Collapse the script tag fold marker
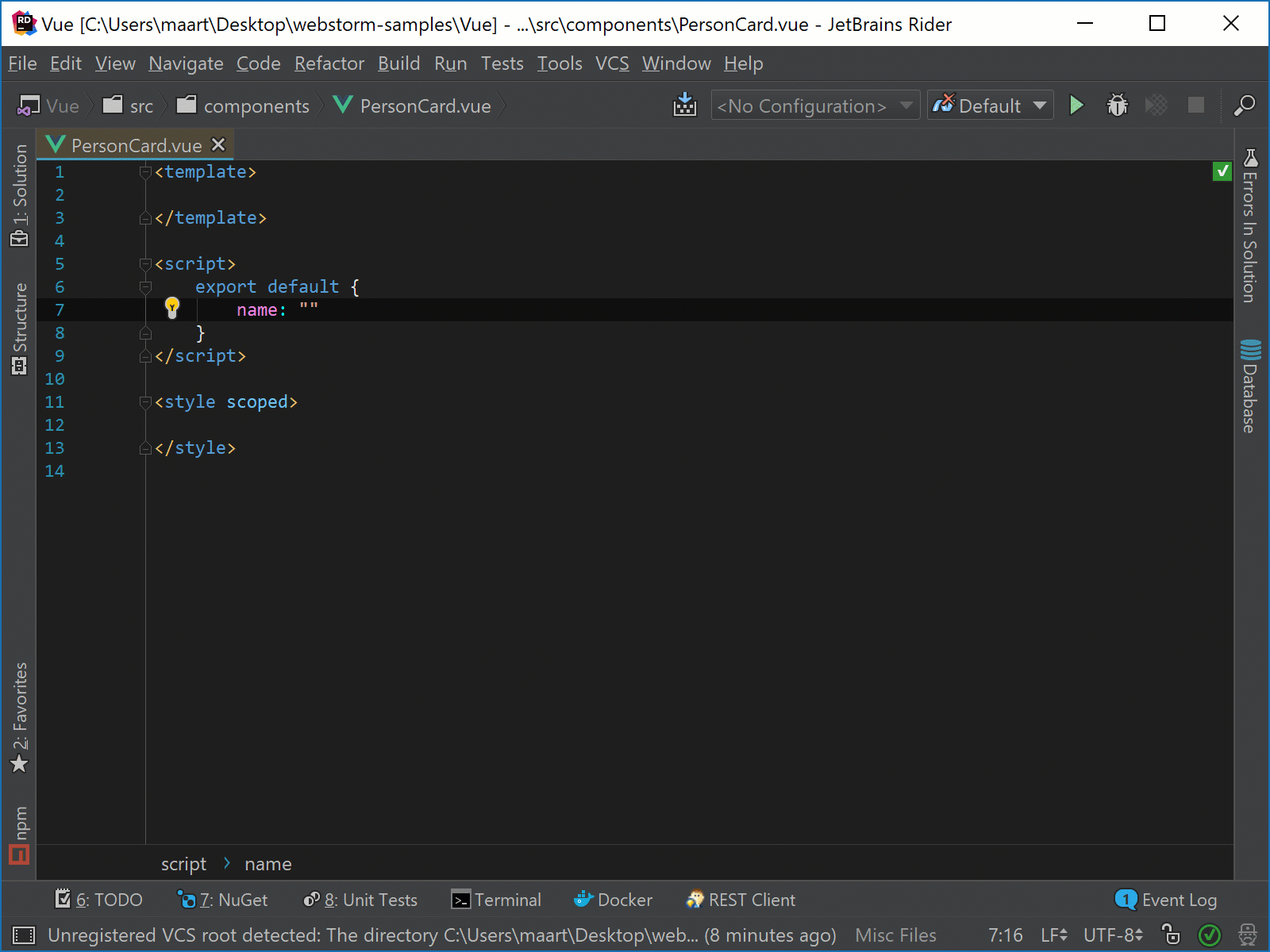Viewport: 1270px width, 952px height. coord(145,263)
